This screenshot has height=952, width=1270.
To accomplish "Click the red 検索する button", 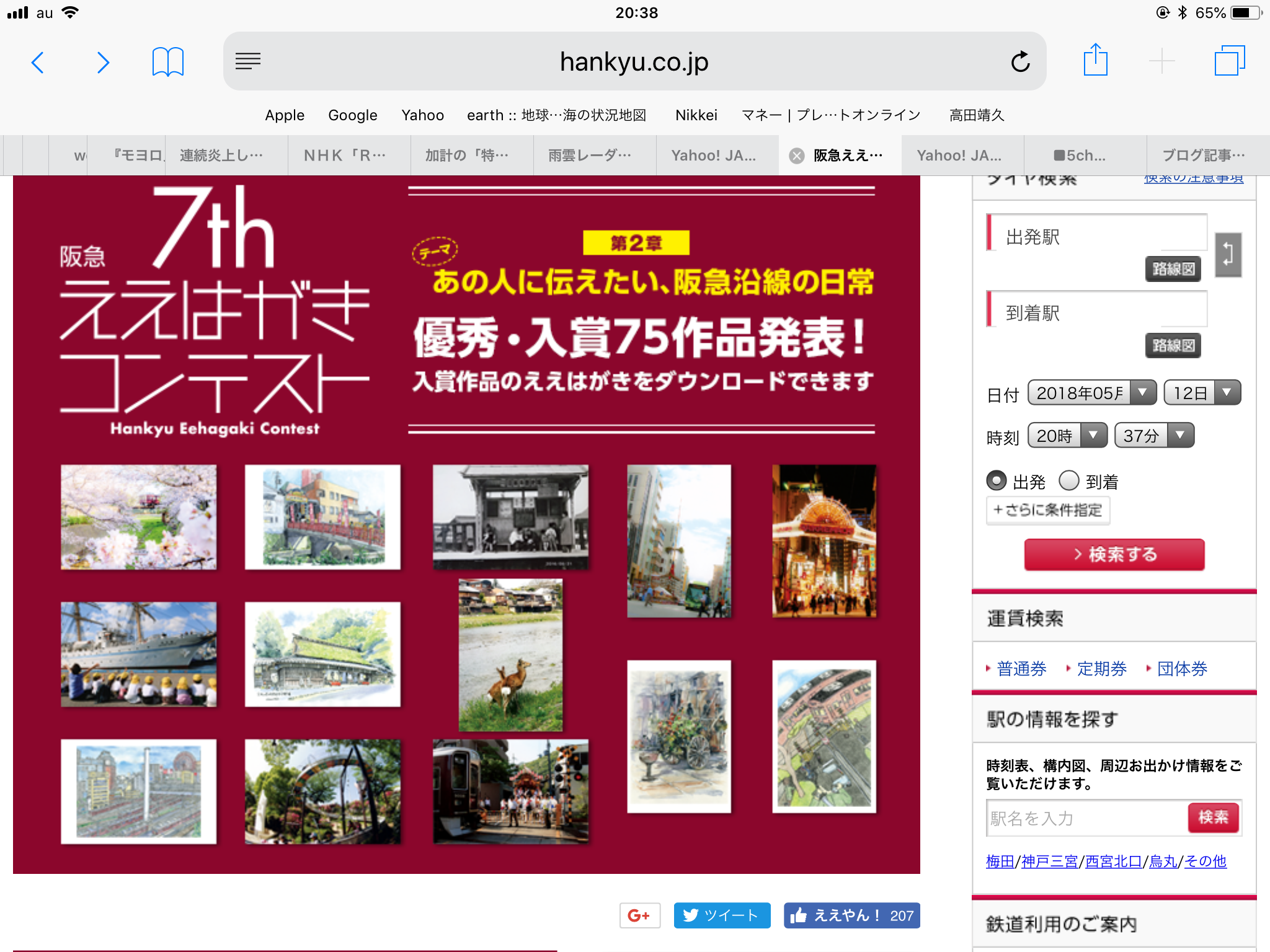I will (x=1114, y=554).
